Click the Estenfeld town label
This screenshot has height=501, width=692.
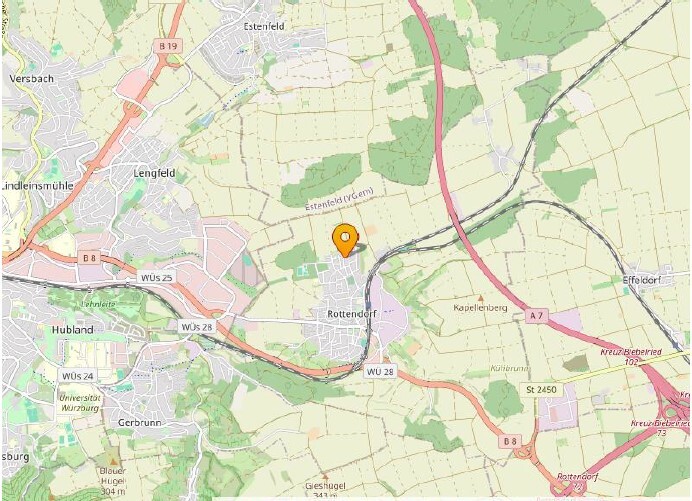click(x=264, y=26)
